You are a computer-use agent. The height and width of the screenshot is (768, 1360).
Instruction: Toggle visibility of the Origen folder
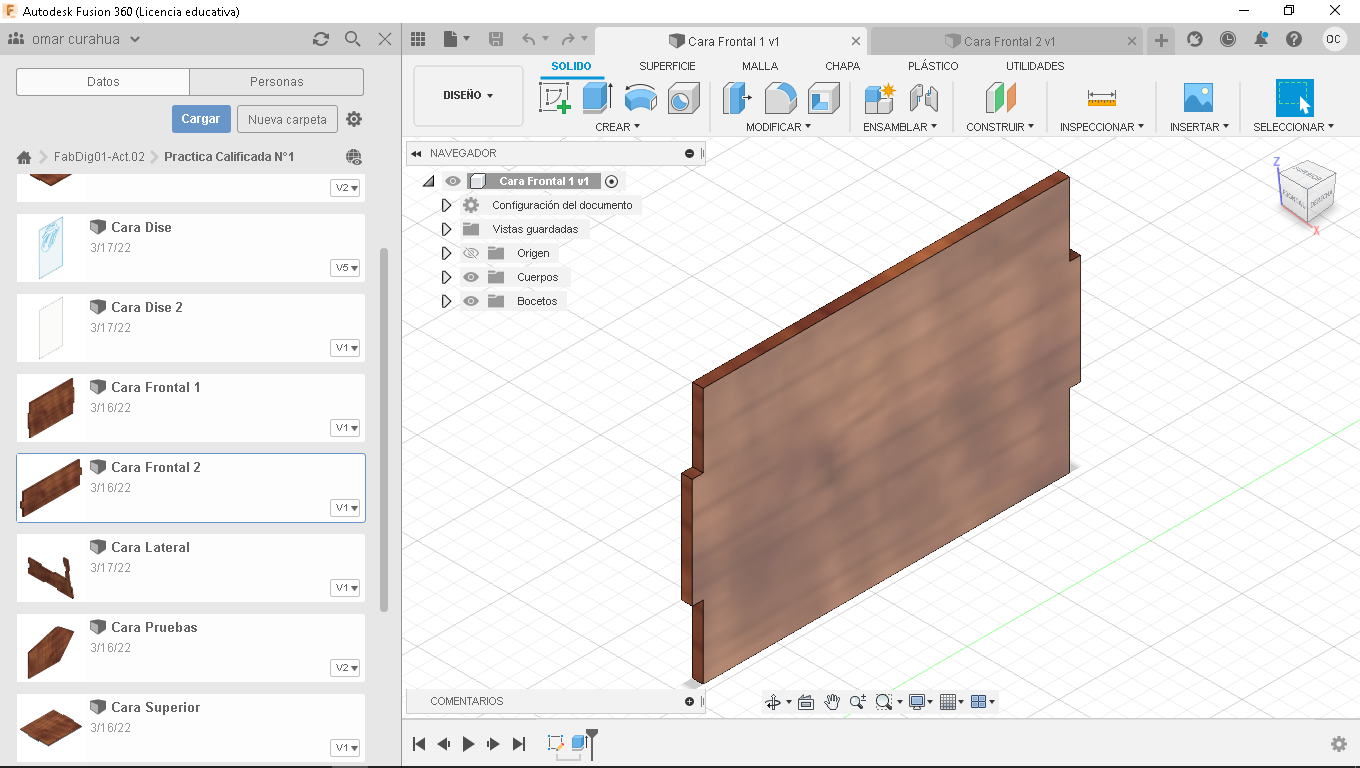(x=471, y=253)
